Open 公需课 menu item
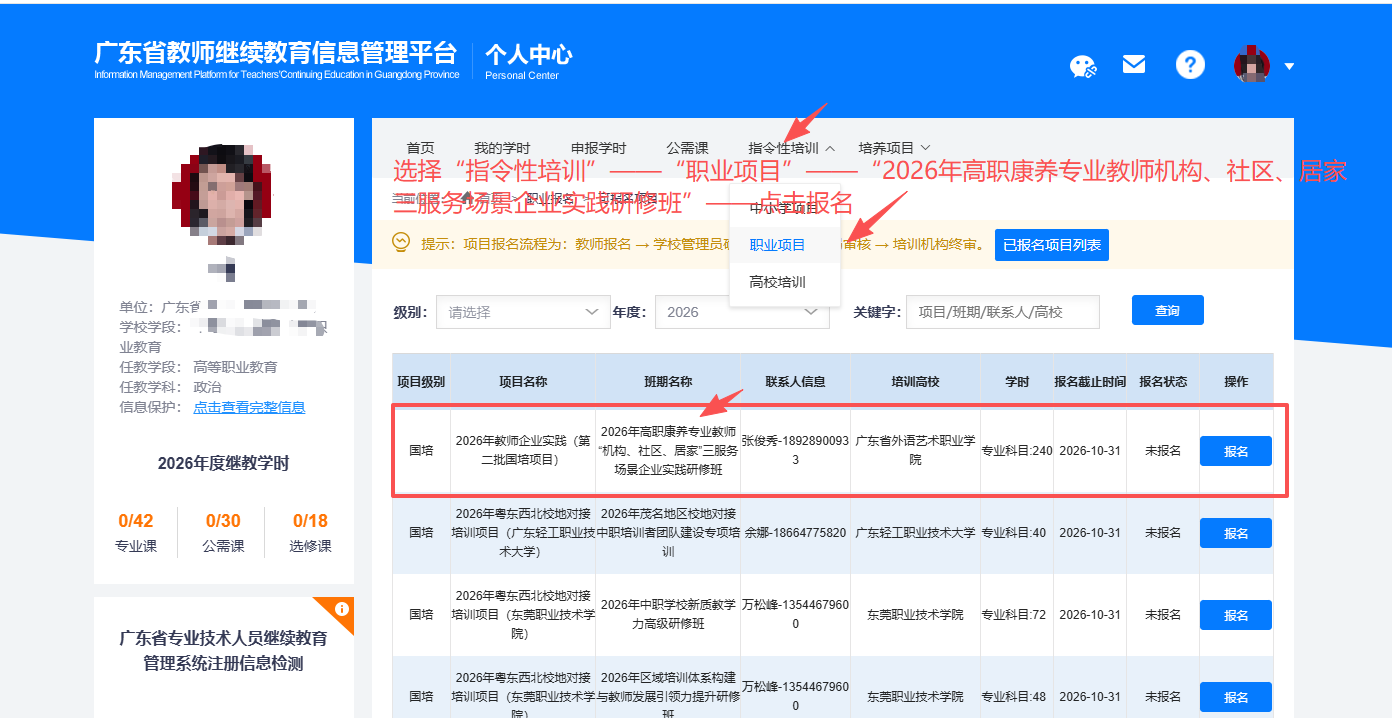 pyautogui.click(x=687, y=148)
